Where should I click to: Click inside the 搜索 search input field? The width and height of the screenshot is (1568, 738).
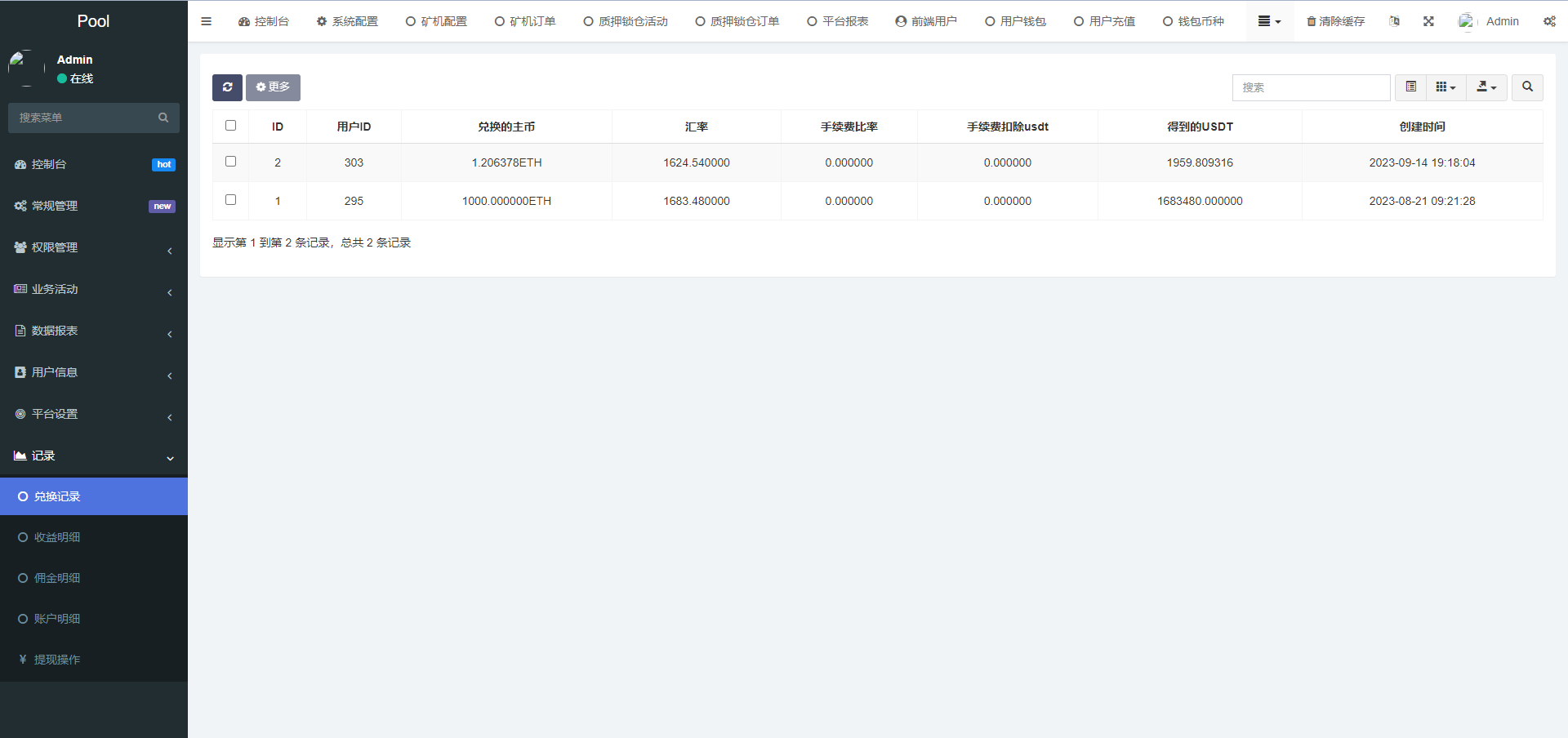tap(1311, 87)
